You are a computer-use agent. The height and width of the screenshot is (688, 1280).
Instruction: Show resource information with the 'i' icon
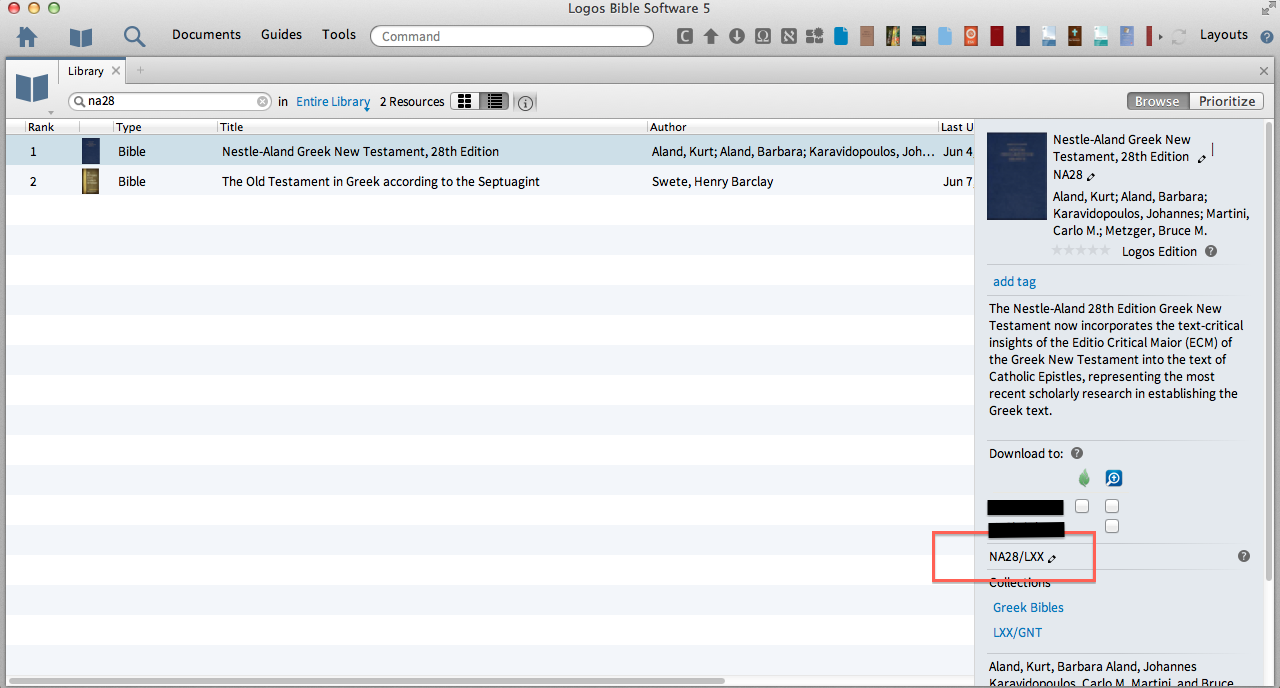click(526, 102)
